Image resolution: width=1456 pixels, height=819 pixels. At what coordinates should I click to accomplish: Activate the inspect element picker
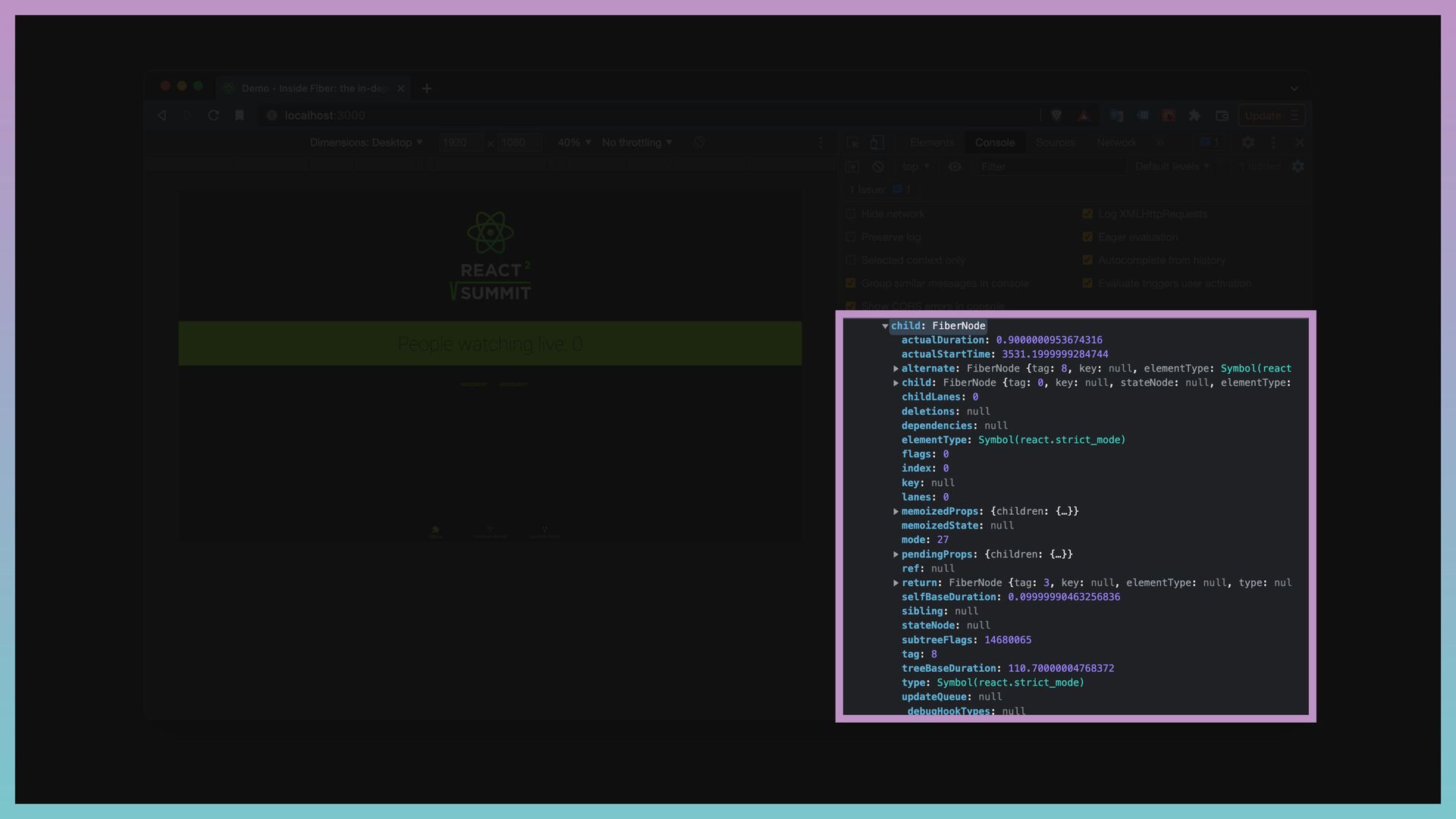click(853, 143)
